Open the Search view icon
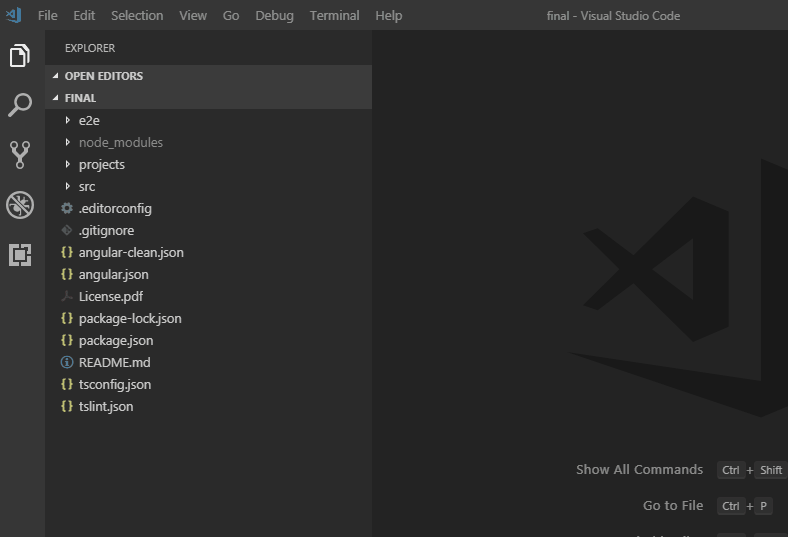 click(20, 105)
